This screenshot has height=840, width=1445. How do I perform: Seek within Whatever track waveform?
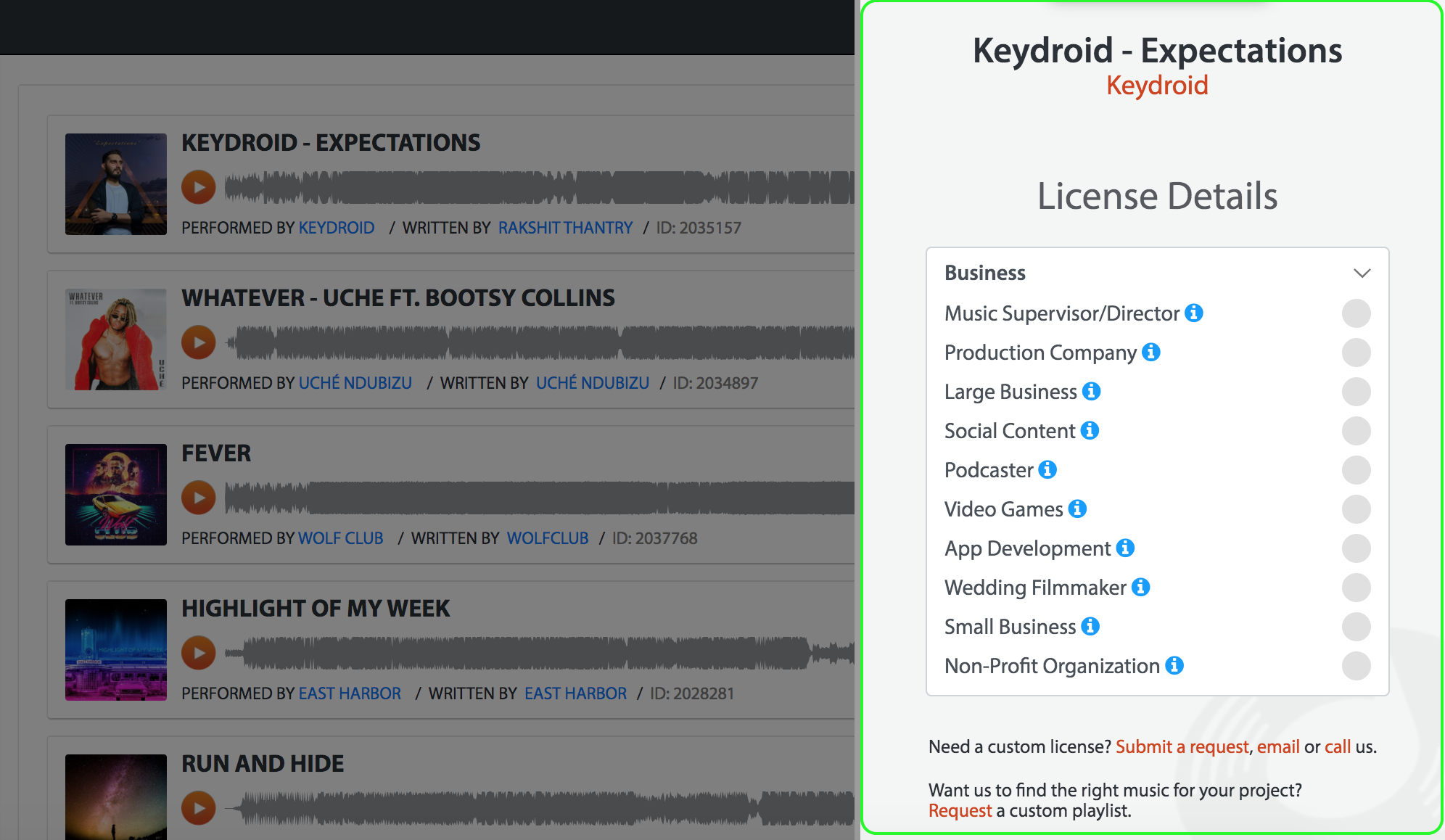pyautogui.click(x=540, y=342)
